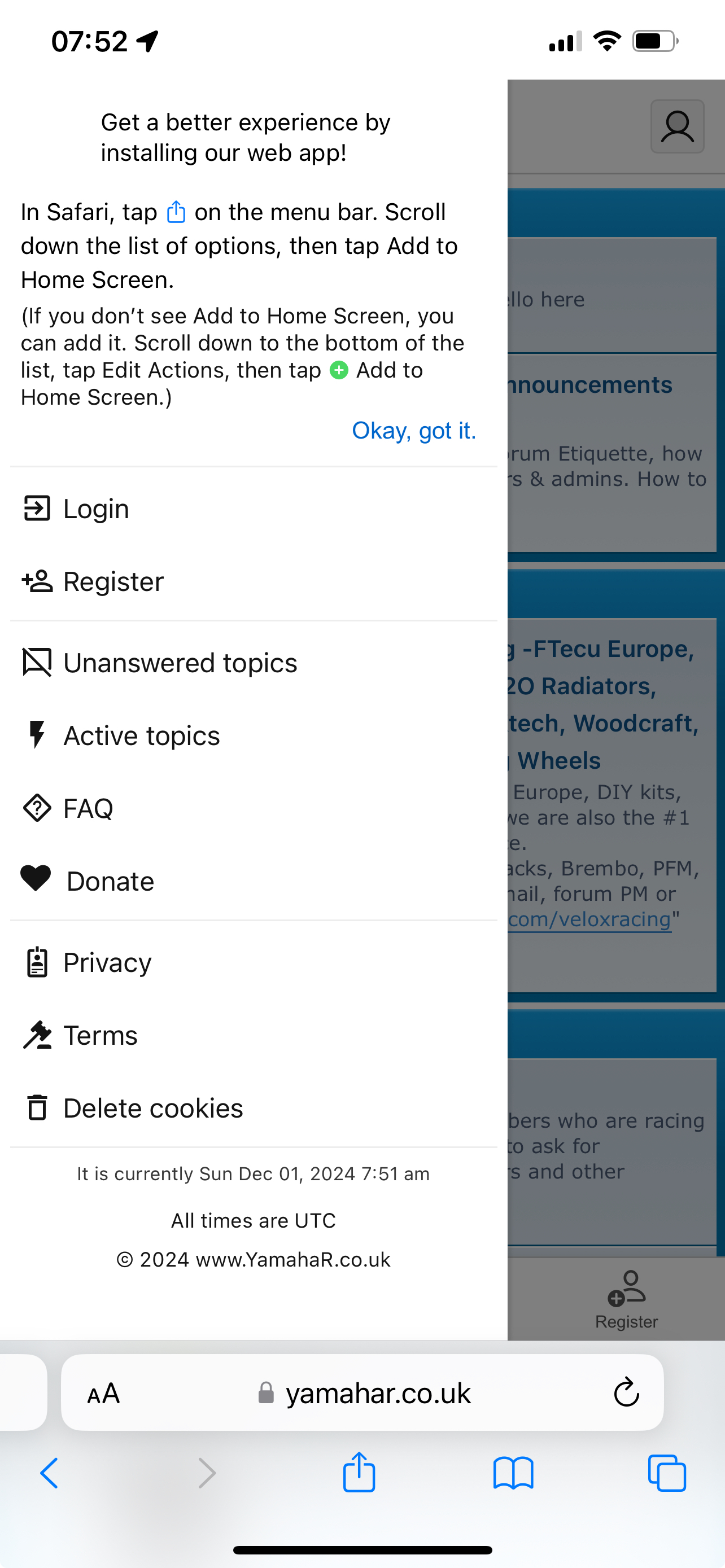Tap the Donate heart icon
Screen dimensions: 725x1568
click(x=36, y=879)
